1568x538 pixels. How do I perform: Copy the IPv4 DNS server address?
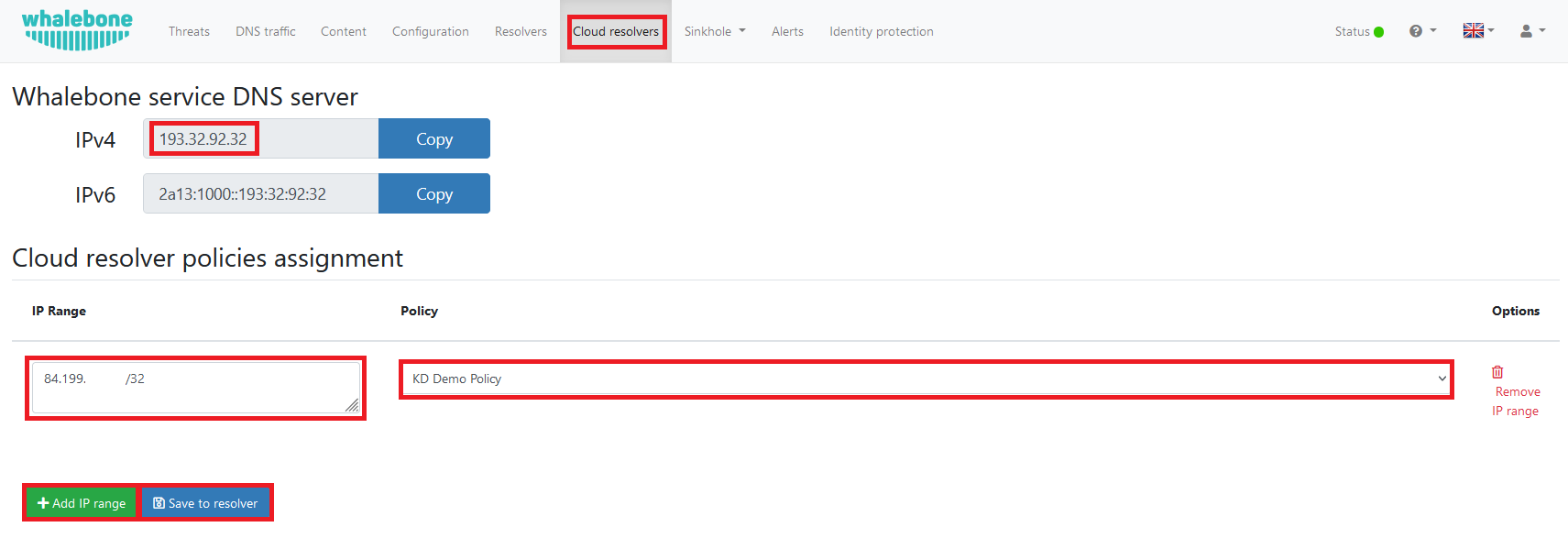point(434,139)
